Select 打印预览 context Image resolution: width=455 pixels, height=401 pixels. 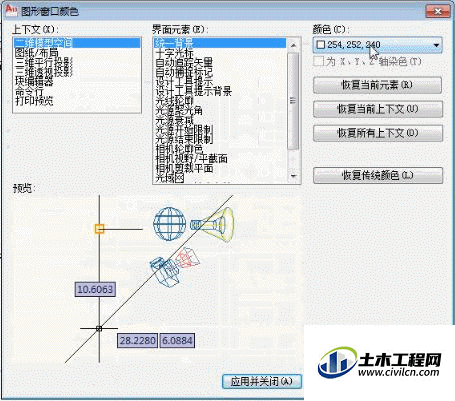point(77,100)
